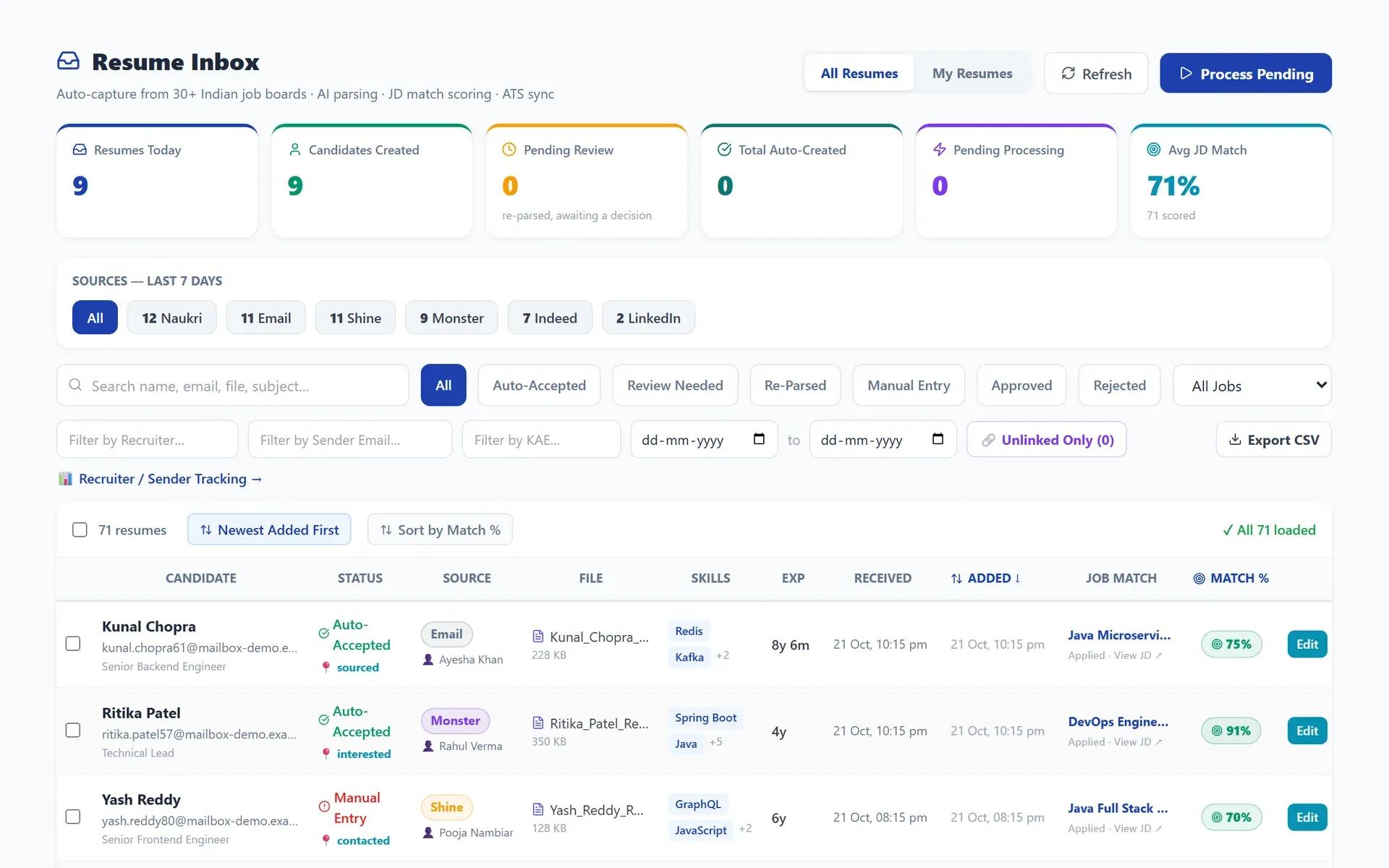Filter sources by 2 LinkedIn

648,318
